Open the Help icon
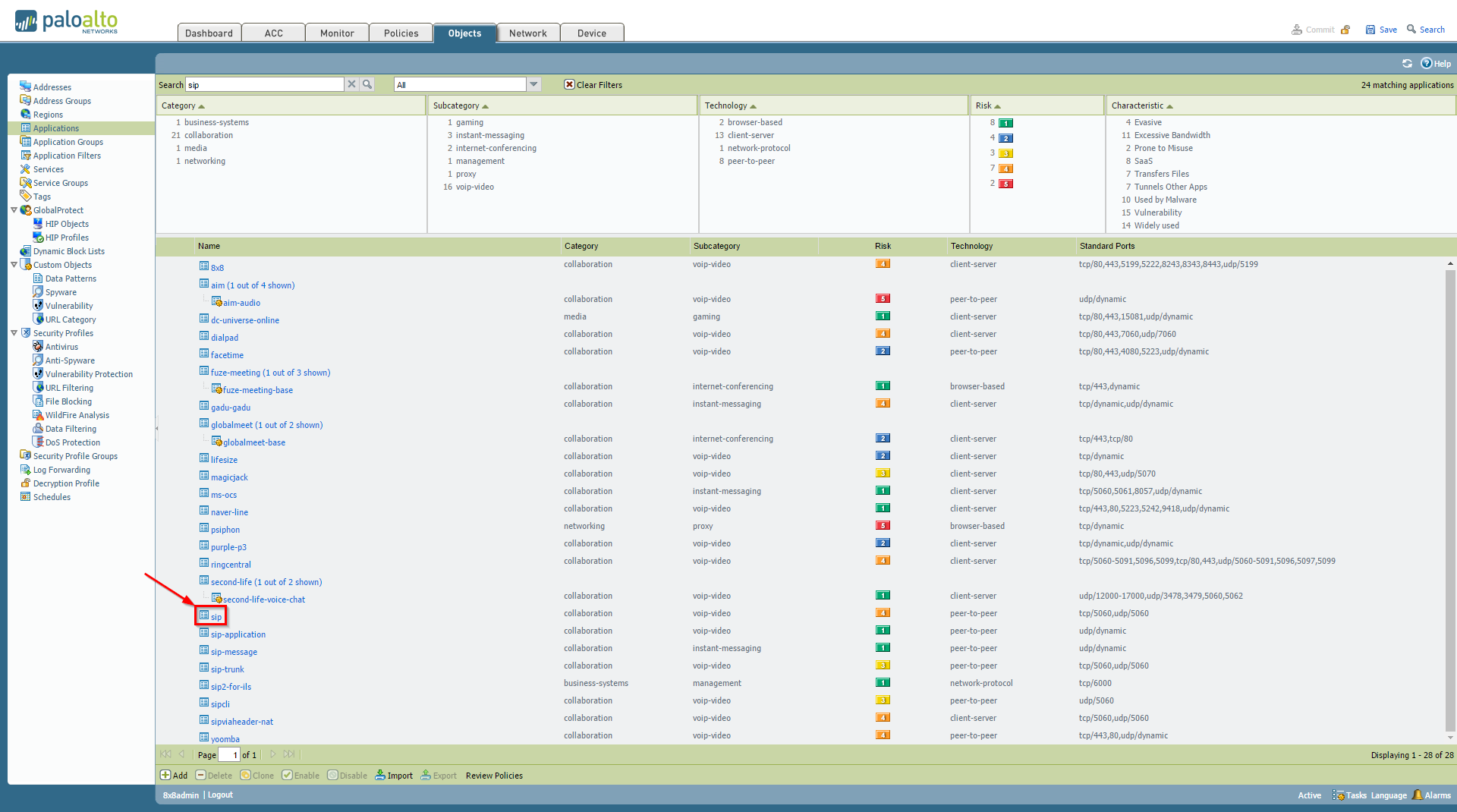This screenshot has width=1457, height=812. coord(1427,64)
